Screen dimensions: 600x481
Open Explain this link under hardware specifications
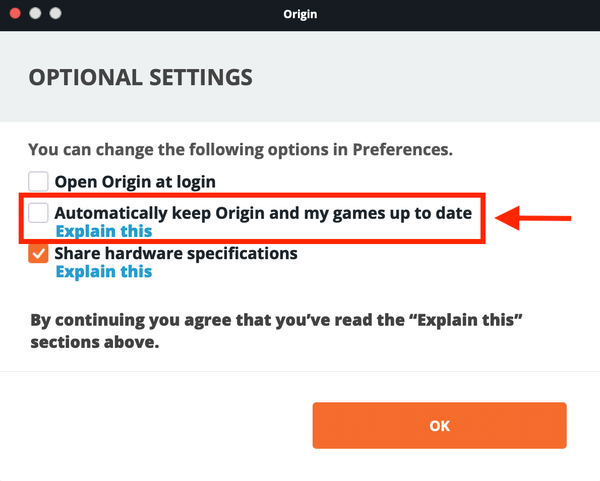104,272
